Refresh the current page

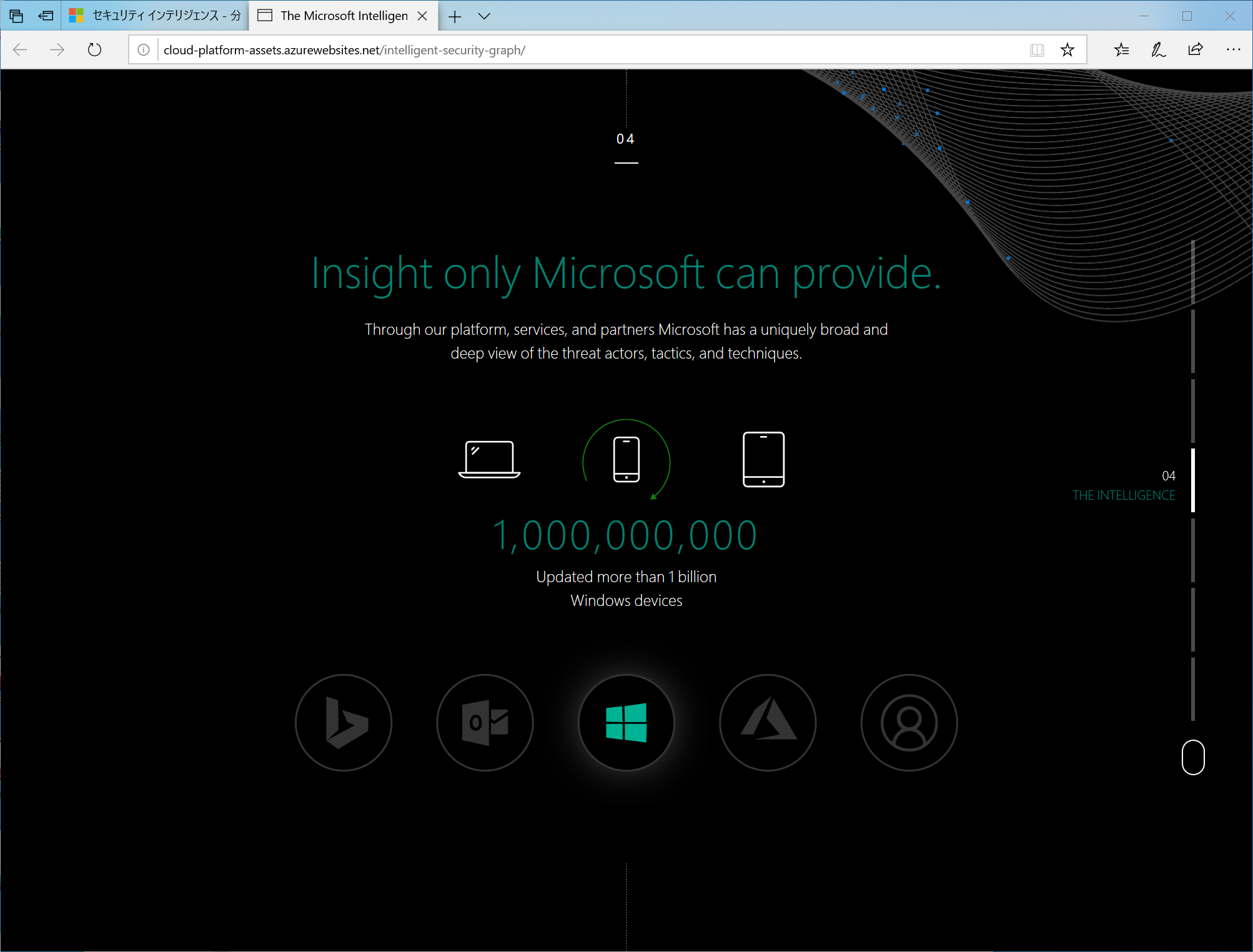tap(94, 50)
